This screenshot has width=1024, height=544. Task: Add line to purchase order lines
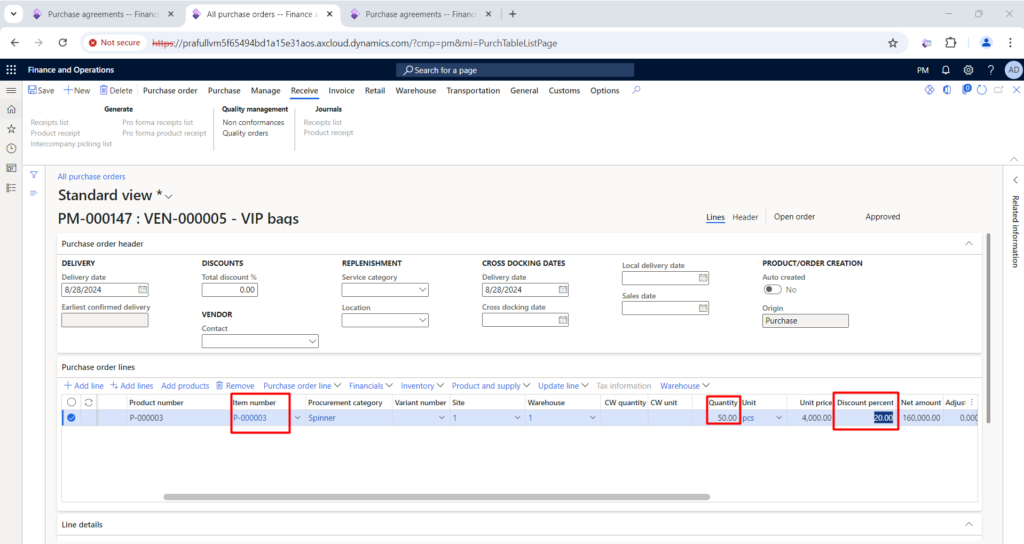point(84,386)
